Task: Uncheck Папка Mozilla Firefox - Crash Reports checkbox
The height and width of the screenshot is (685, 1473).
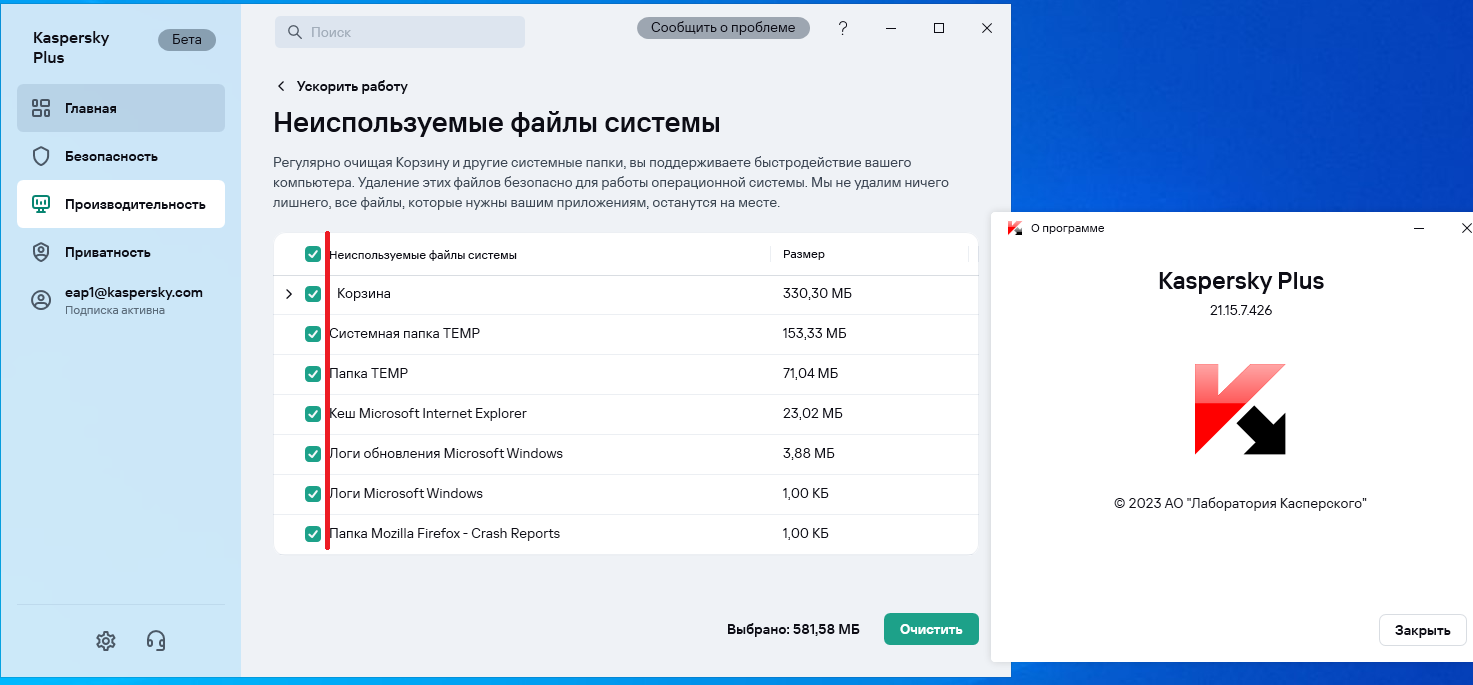Action: click(313, 534)
